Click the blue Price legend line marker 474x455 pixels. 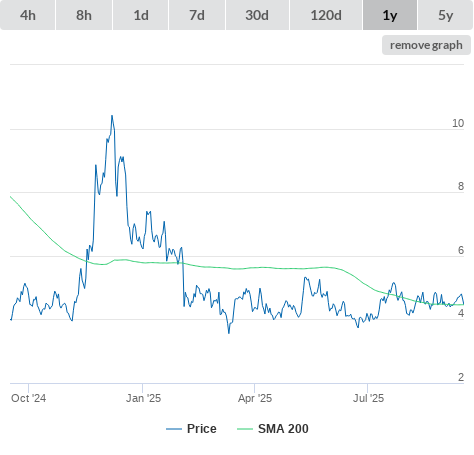click(174, 429)
